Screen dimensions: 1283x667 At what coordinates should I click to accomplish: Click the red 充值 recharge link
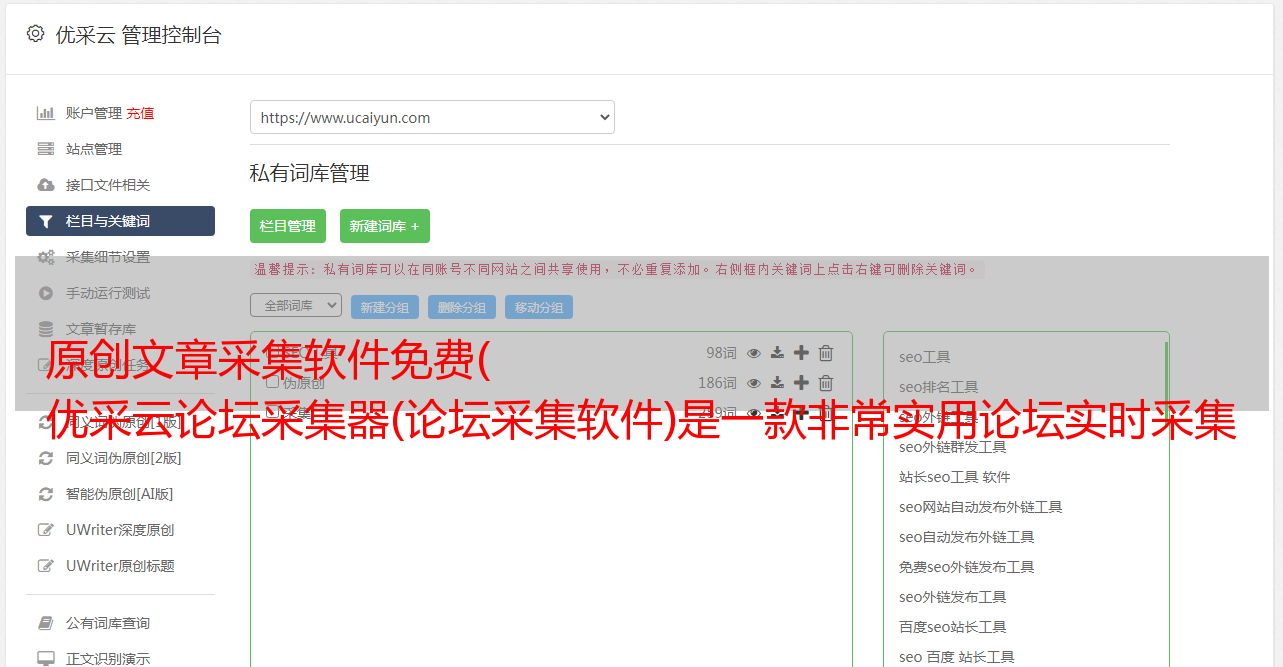(x=140, y=113)
